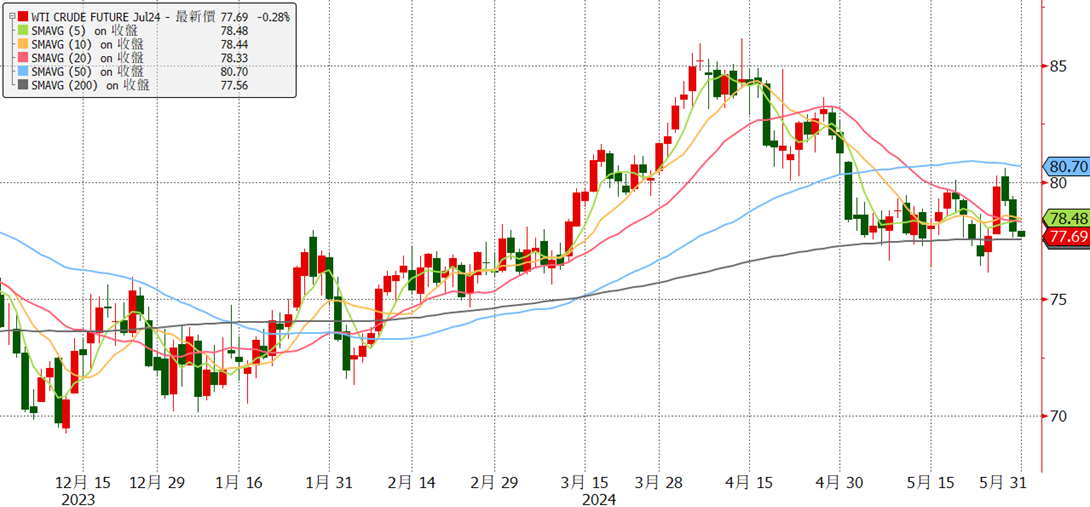Click the '12月 15' date axis label
This screenshot has width=1090, height=507.
point(83,482)
